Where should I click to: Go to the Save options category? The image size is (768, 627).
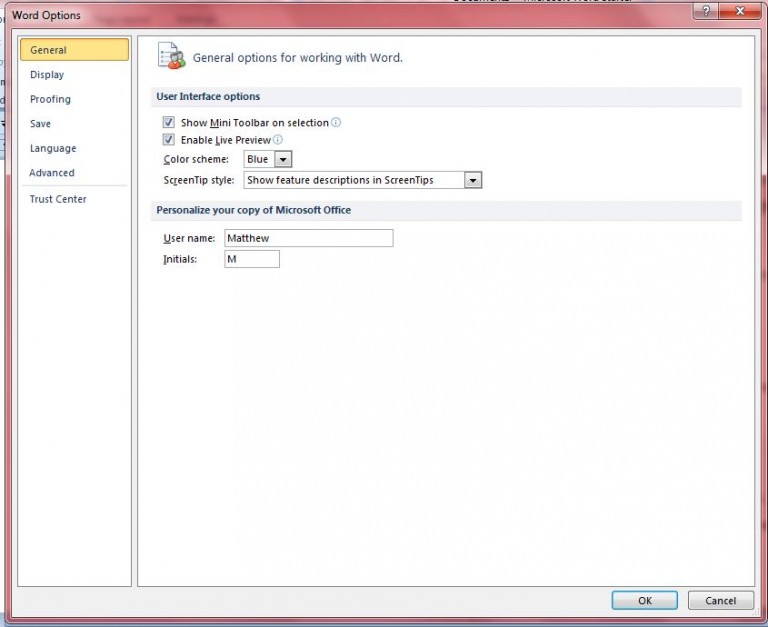point(40,124)
